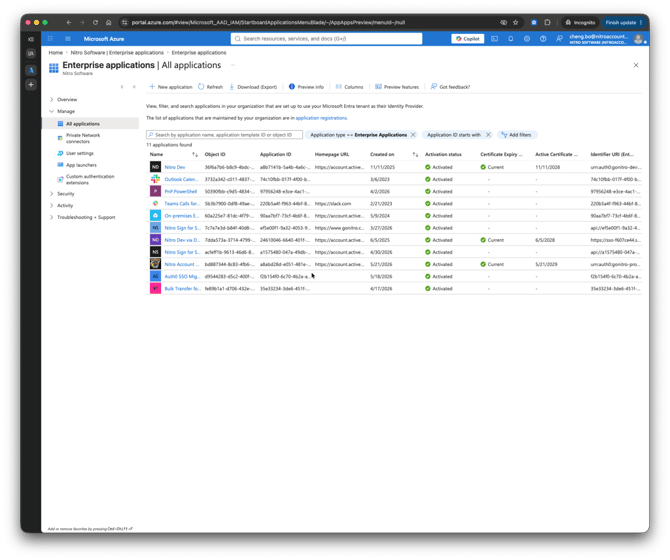
Task: Click Nitro Software | Enterprise applications breadcrumb
Action: pyautogui.click(x=117, y=53)
